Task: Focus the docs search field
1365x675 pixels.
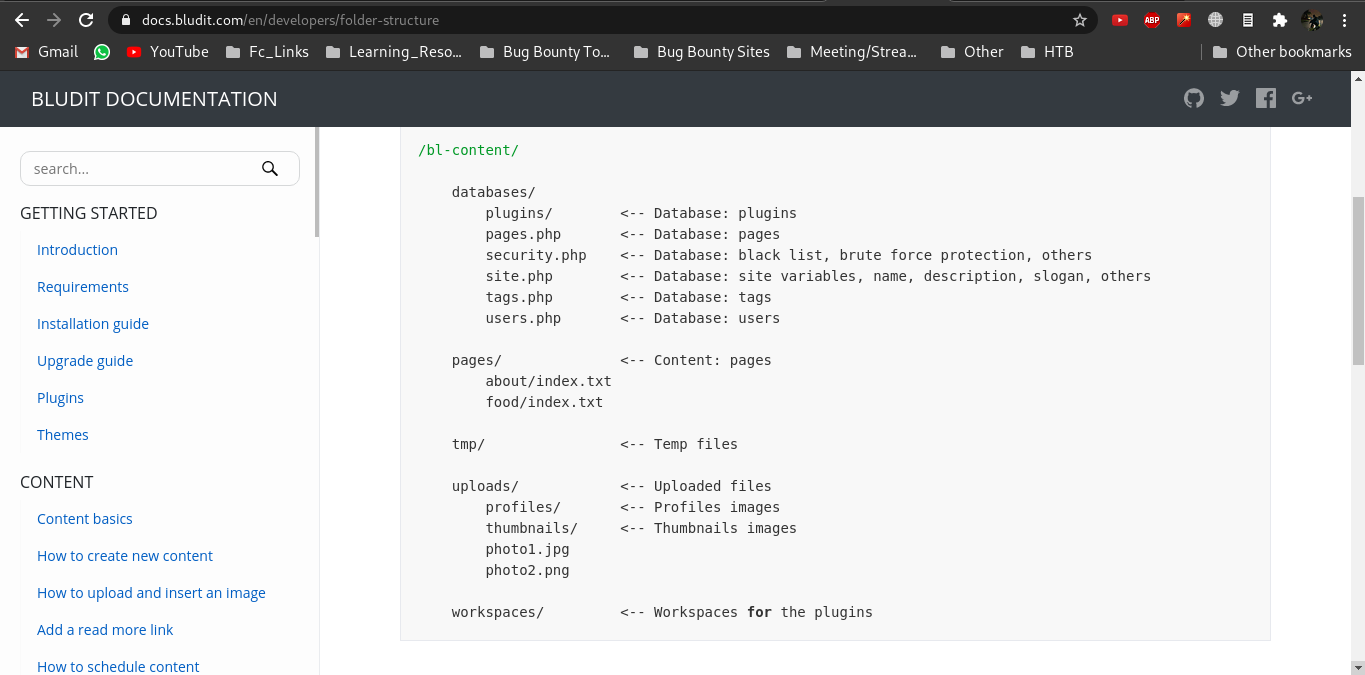Action: (x=140, y=169)
